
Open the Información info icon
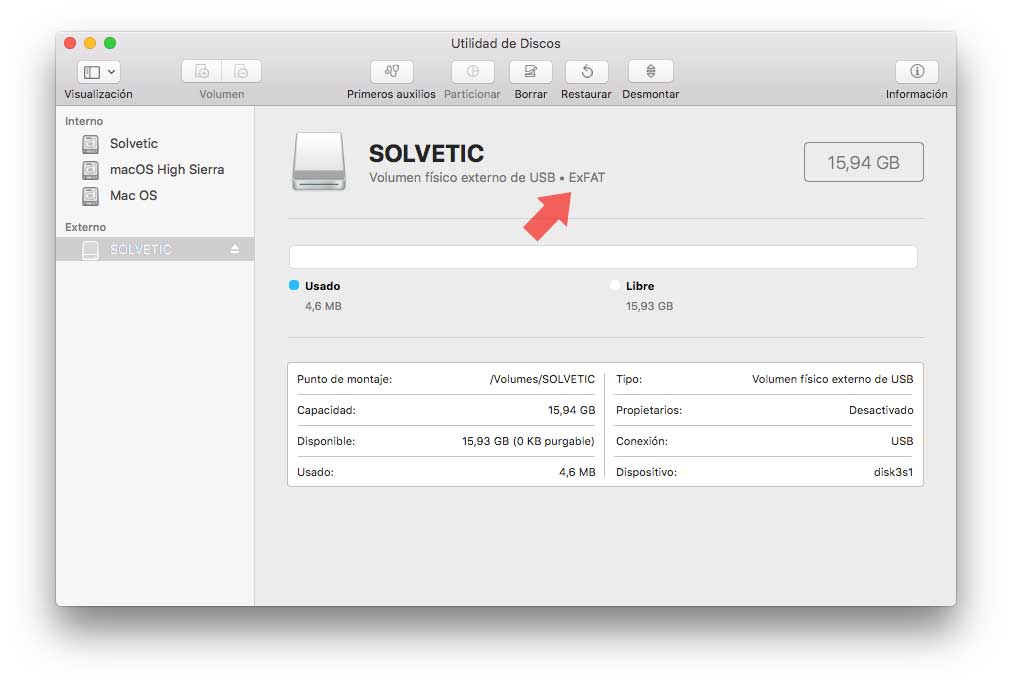click(916, 71)
